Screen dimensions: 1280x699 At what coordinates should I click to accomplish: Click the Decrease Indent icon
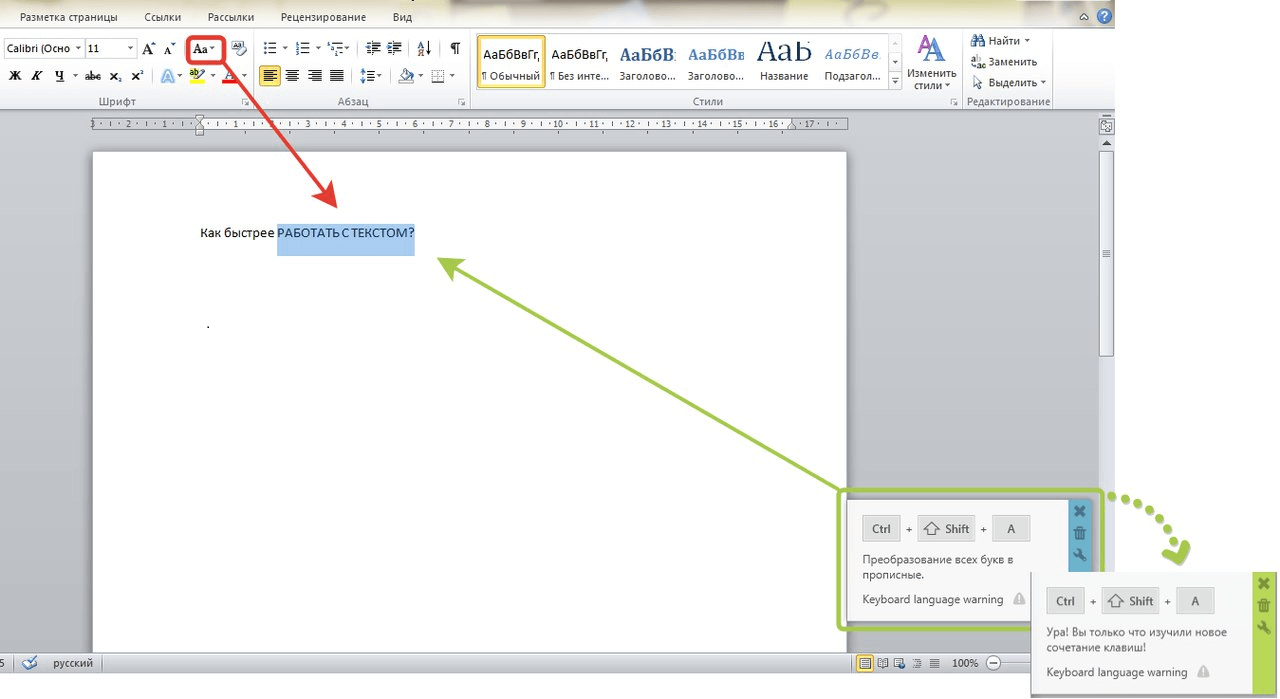click(x=373, y=48)
